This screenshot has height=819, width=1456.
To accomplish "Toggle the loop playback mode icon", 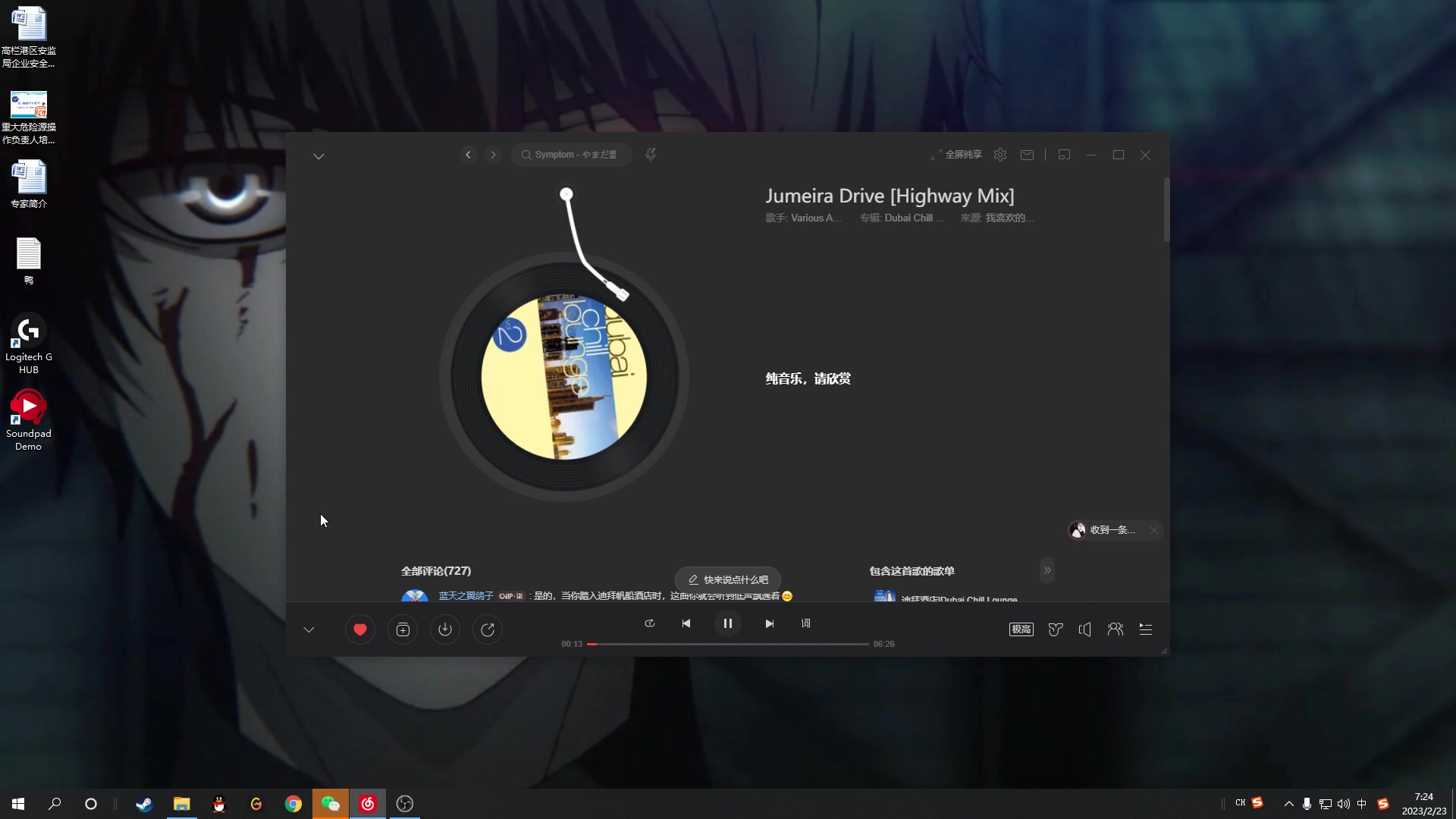I will pyautogui.click(x=650, y=623).
